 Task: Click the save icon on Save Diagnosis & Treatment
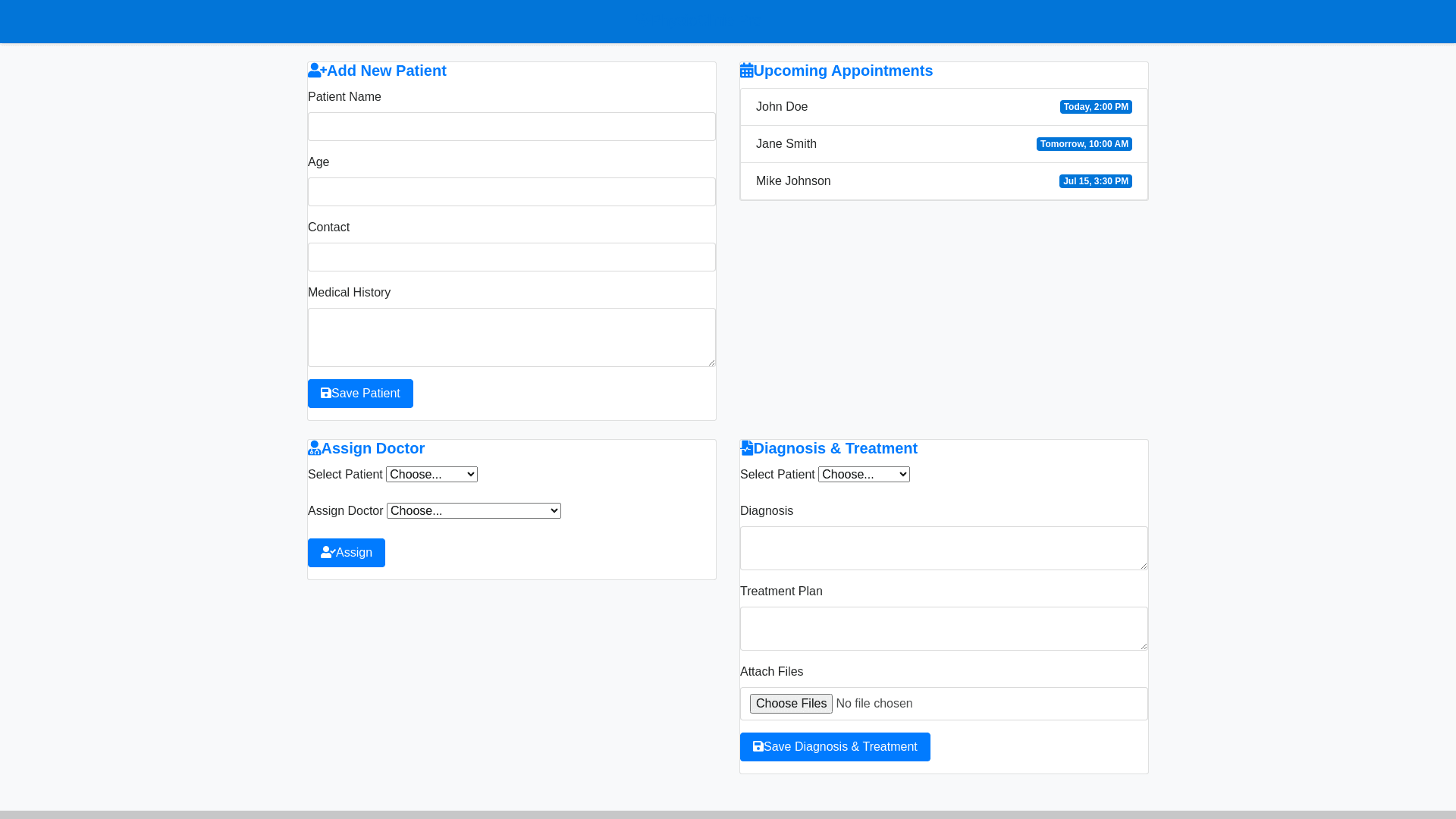(758, 746)
